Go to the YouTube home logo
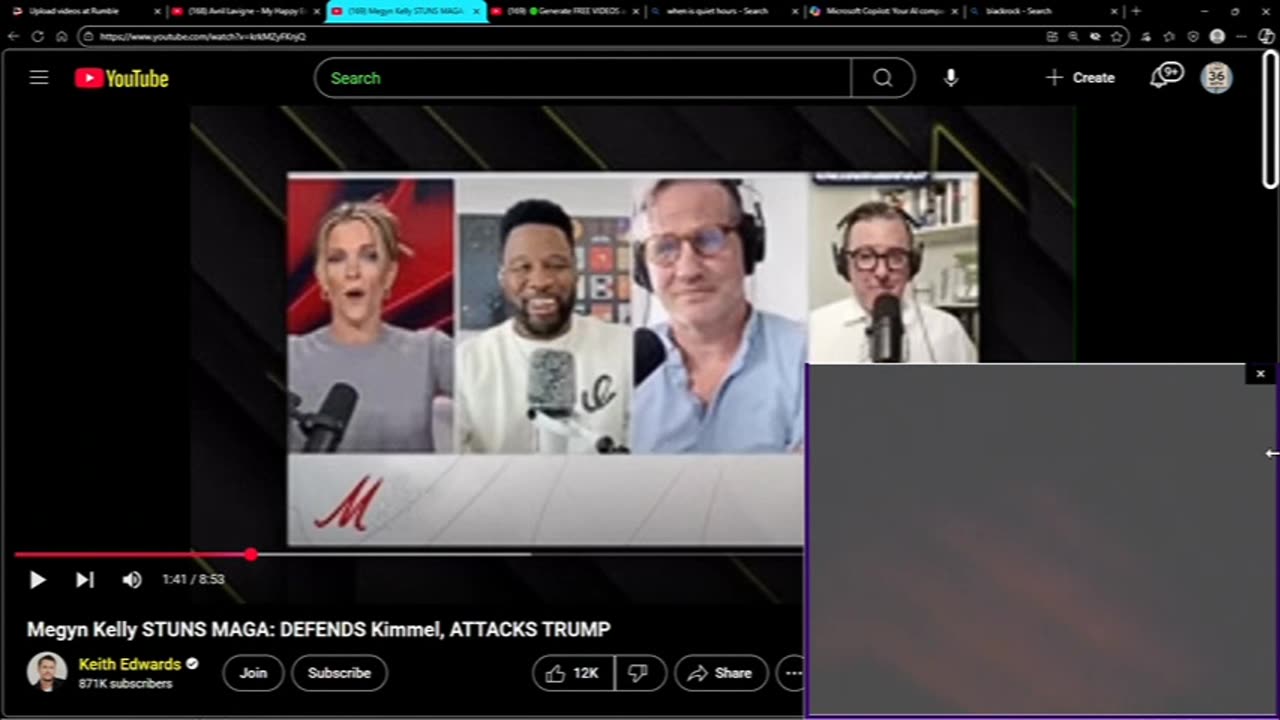The height and width of the screenshot is (720, 1280). (x=122, y=78)
